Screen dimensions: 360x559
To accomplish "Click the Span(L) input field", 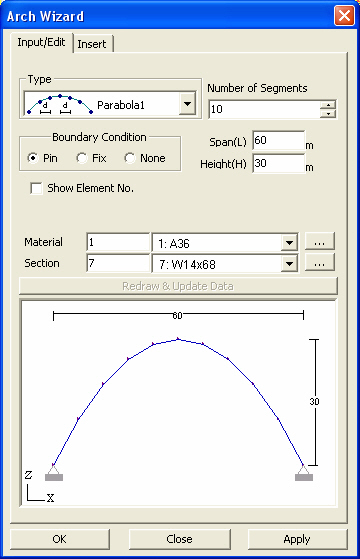I will click(279, 140).
